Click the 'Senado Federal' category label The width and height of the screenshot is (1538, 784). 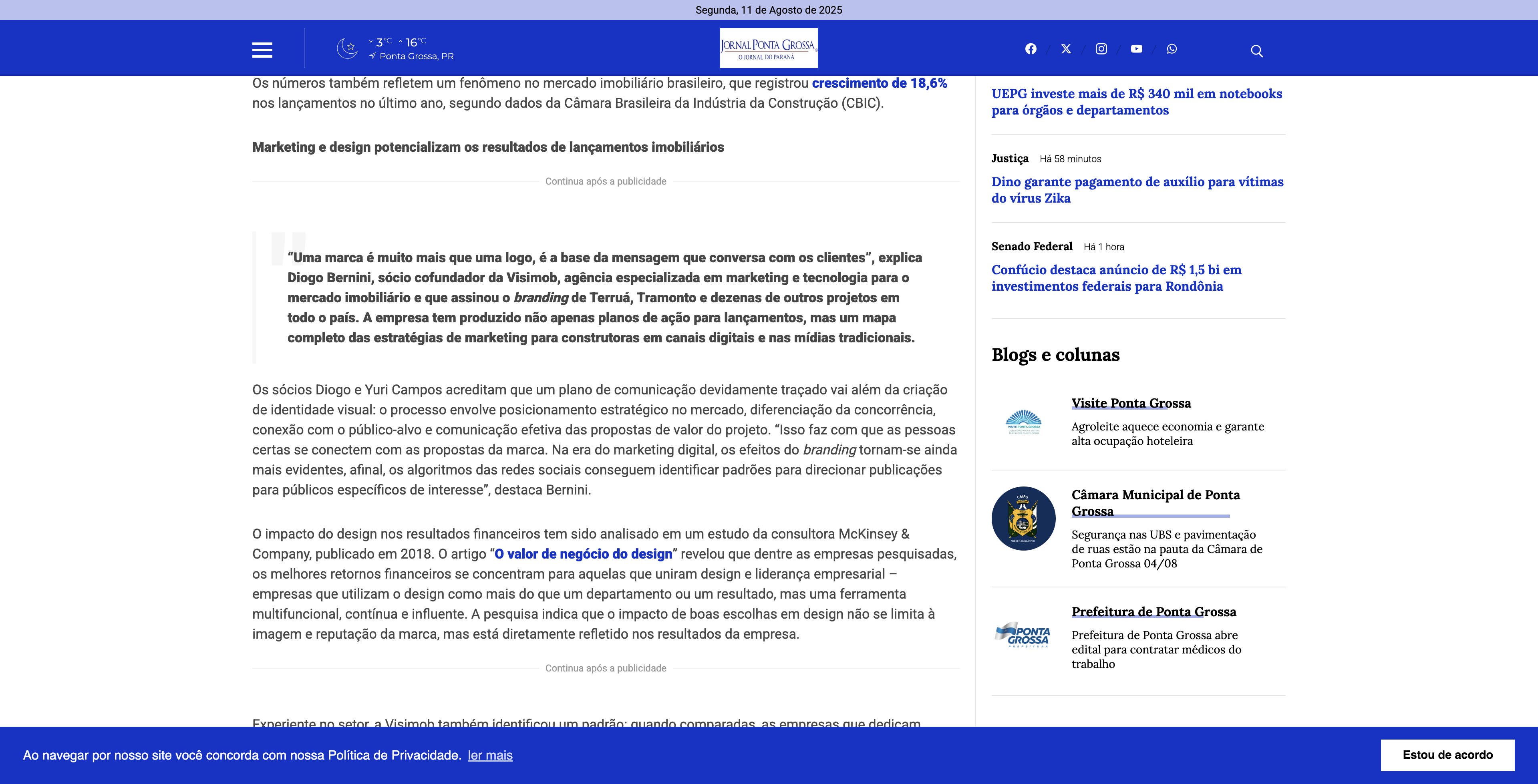pyautogui.click(x=1032, y=246)
